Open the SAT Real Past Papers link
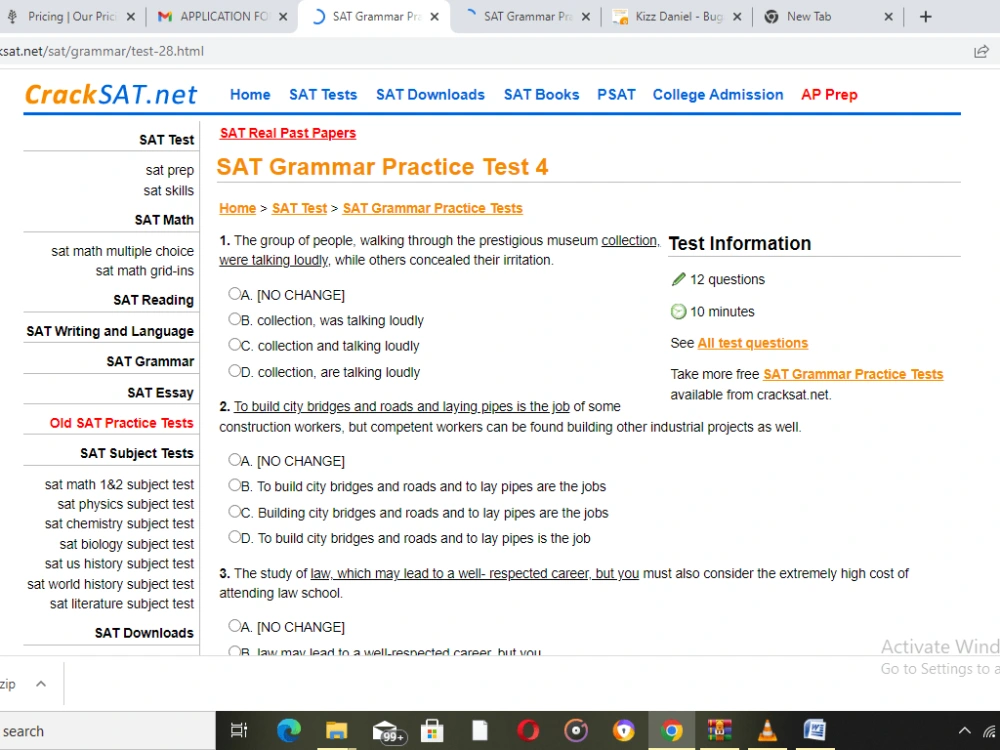This screenshot has height=750, width=1000. pos(288,133)
